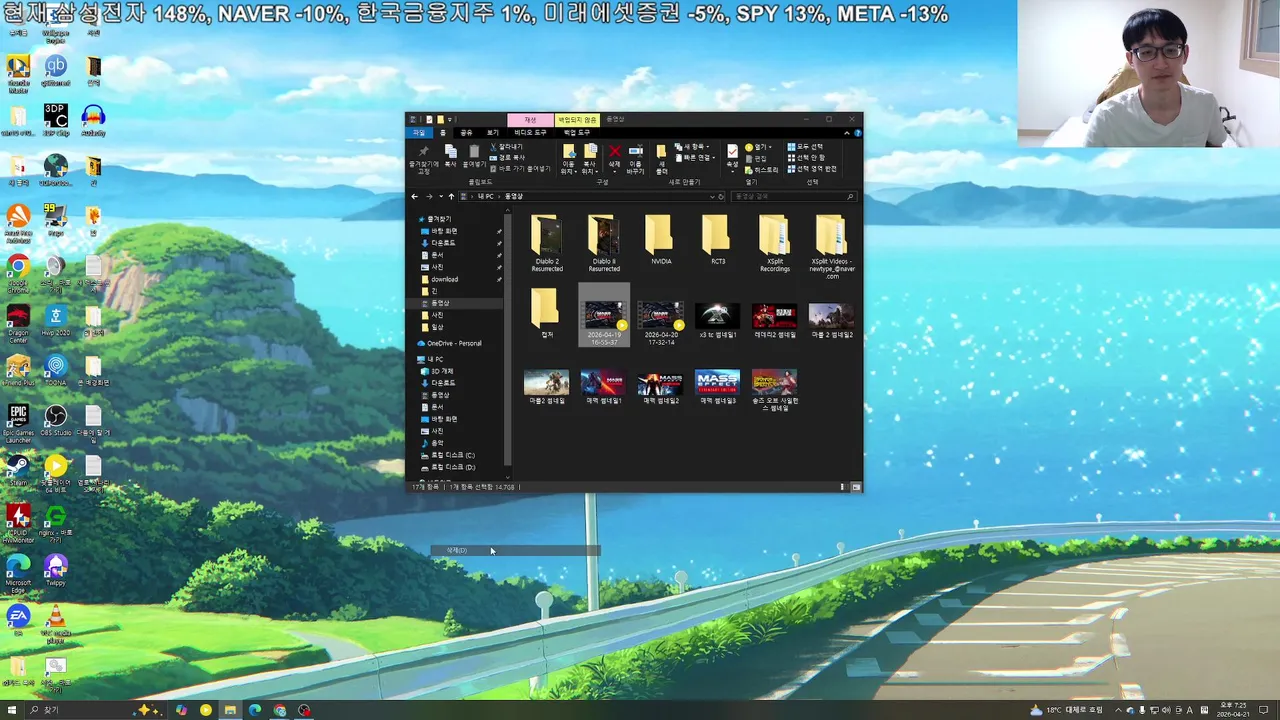
Task: Click the 동영상 검색 search field
Action: click(794, 196)
